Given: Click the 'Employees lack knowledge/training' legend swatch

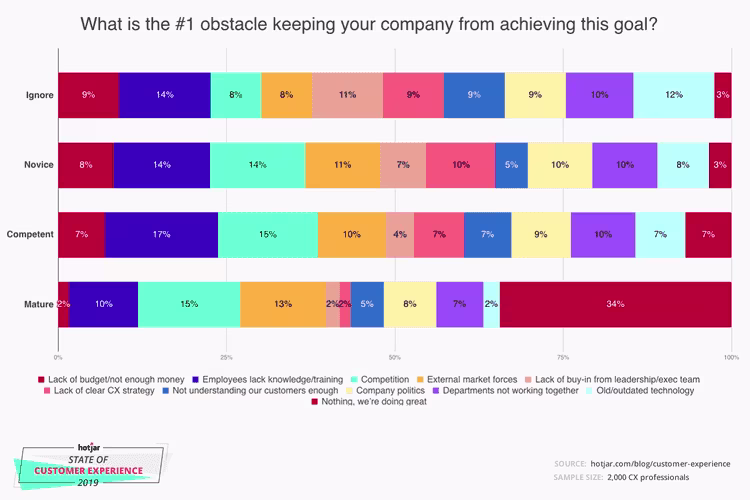Looking at the screenshot, I should (195, 379).
